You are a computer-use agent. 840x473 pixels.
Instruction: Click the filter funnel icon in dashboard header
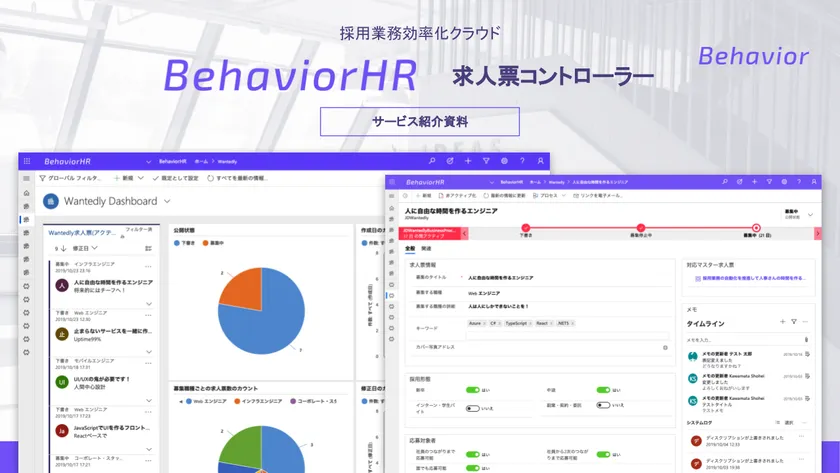(486, 161)
